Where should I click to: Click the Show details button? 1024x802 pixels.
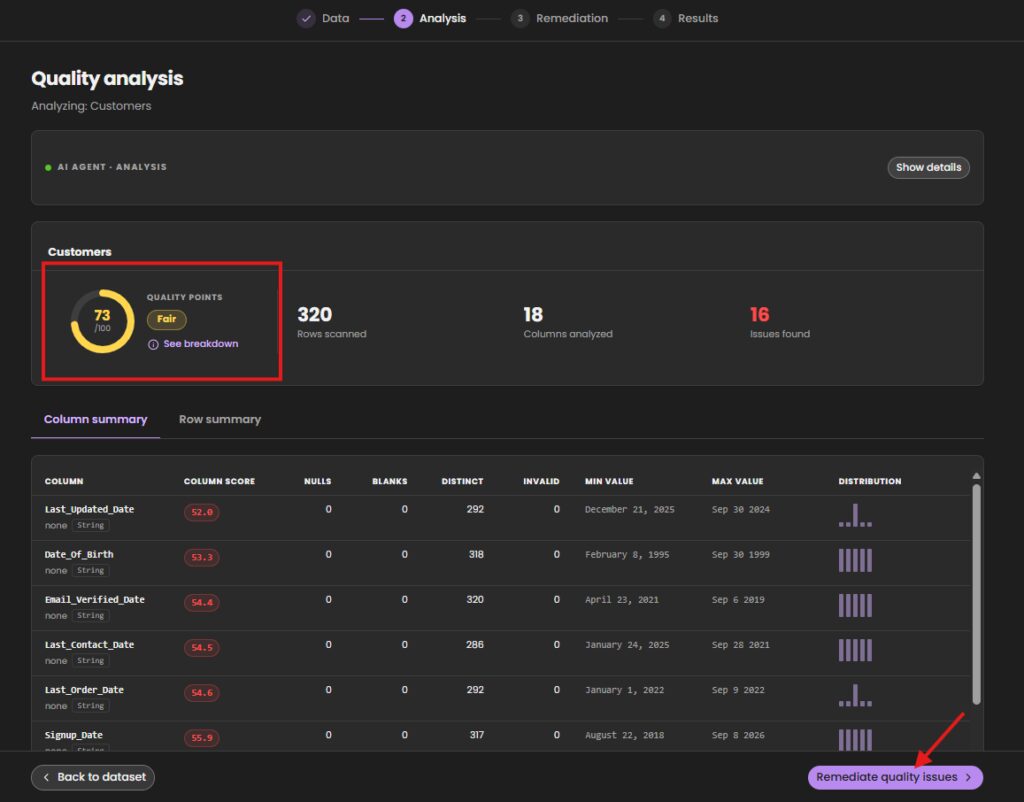pos(928,167)
